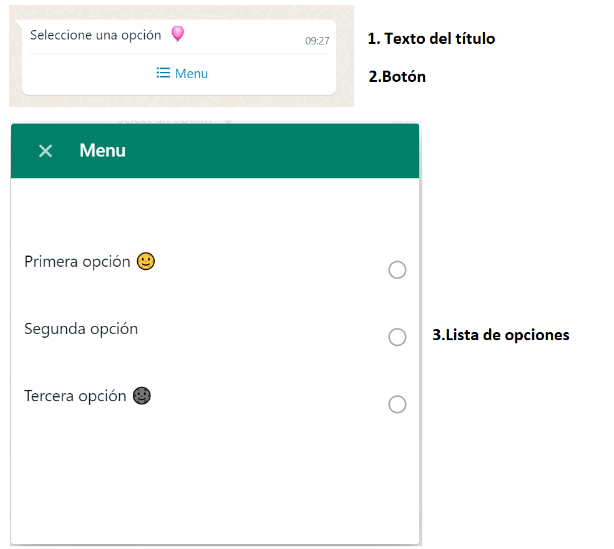
Task: Click an empty area of the green header bar
Action: (x=274, y=151)
